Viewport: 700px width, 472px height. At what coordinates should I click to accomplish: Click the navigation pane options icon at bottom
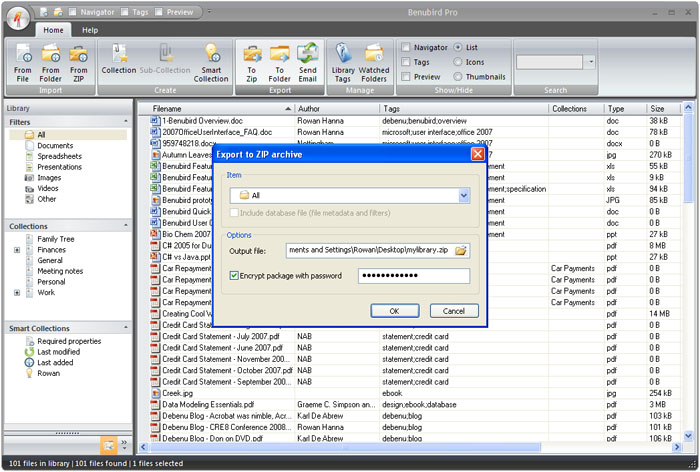coord(108,445)
